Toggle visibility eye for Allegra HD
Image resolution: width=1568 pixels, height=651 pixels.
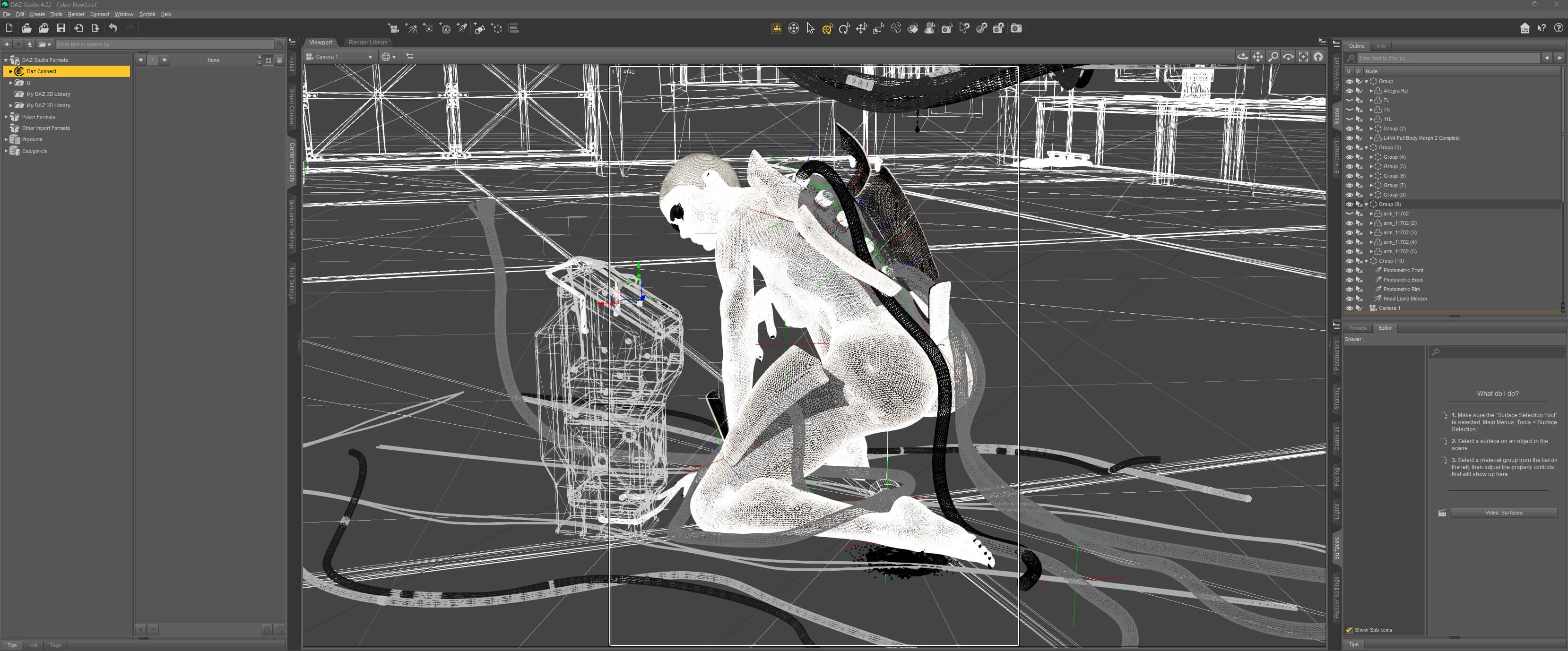[1349, 91]
